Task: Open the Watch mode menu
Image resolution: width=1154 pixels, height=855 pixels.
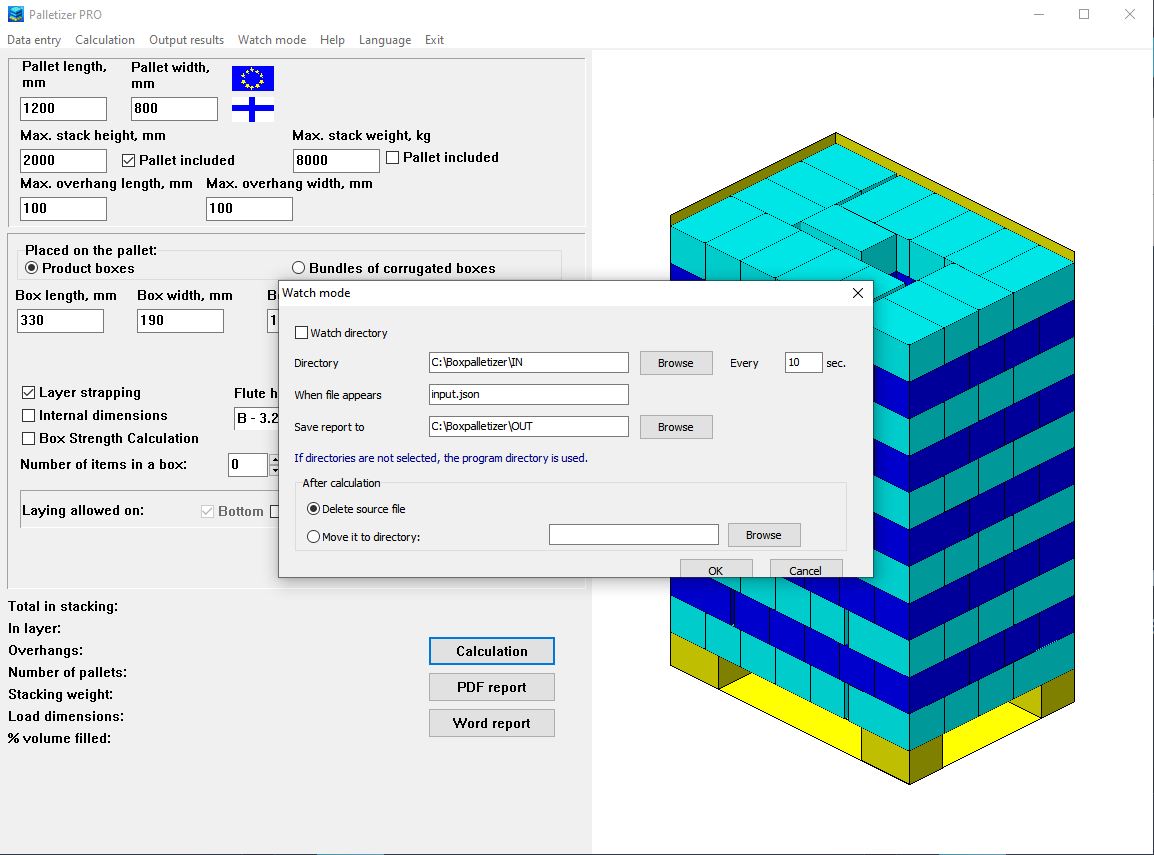Action: 272,40
